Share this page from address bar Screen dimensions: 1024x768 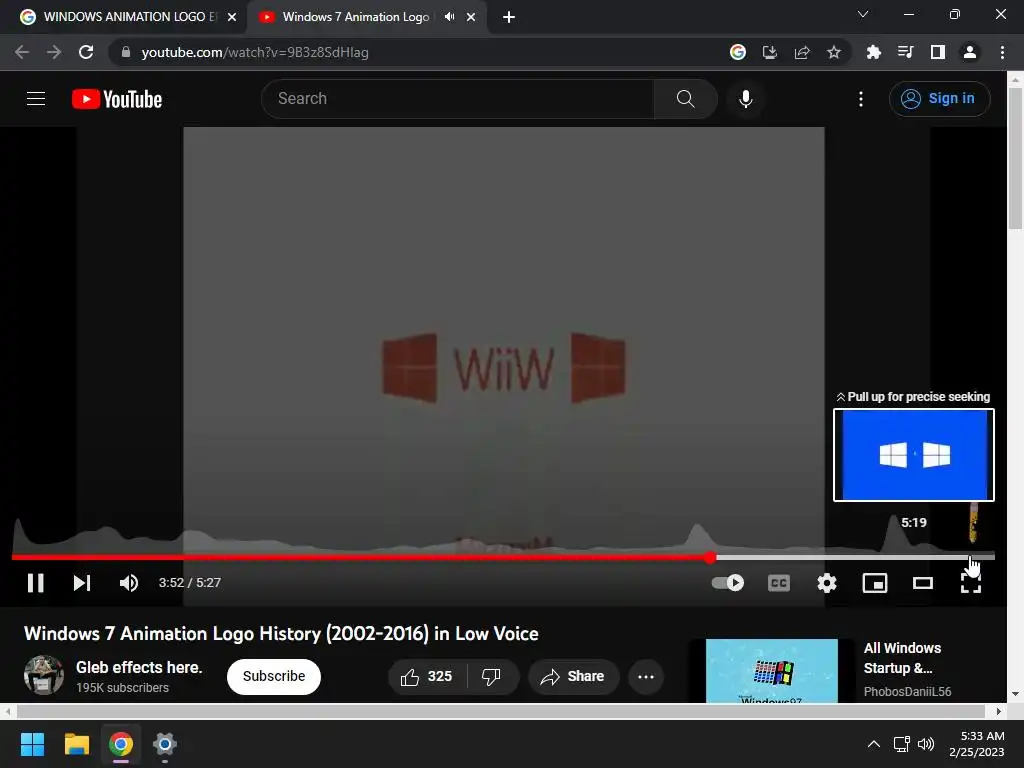click(802, 52)
